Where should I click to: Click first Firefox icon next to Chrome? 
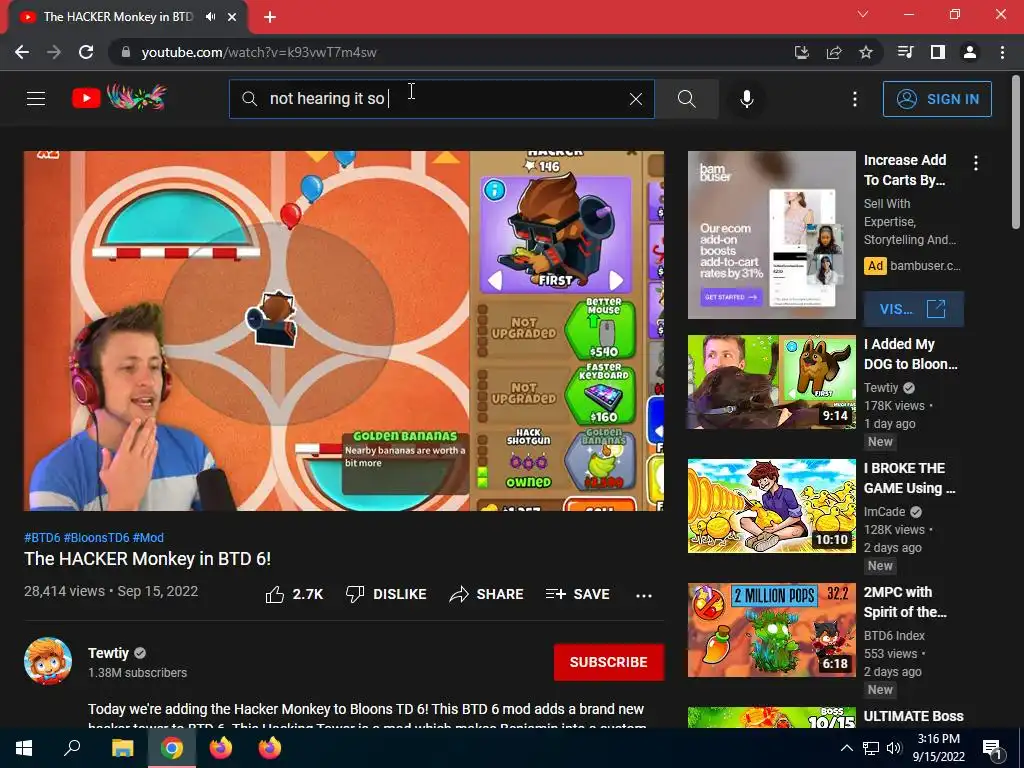(x=221, y=748)
